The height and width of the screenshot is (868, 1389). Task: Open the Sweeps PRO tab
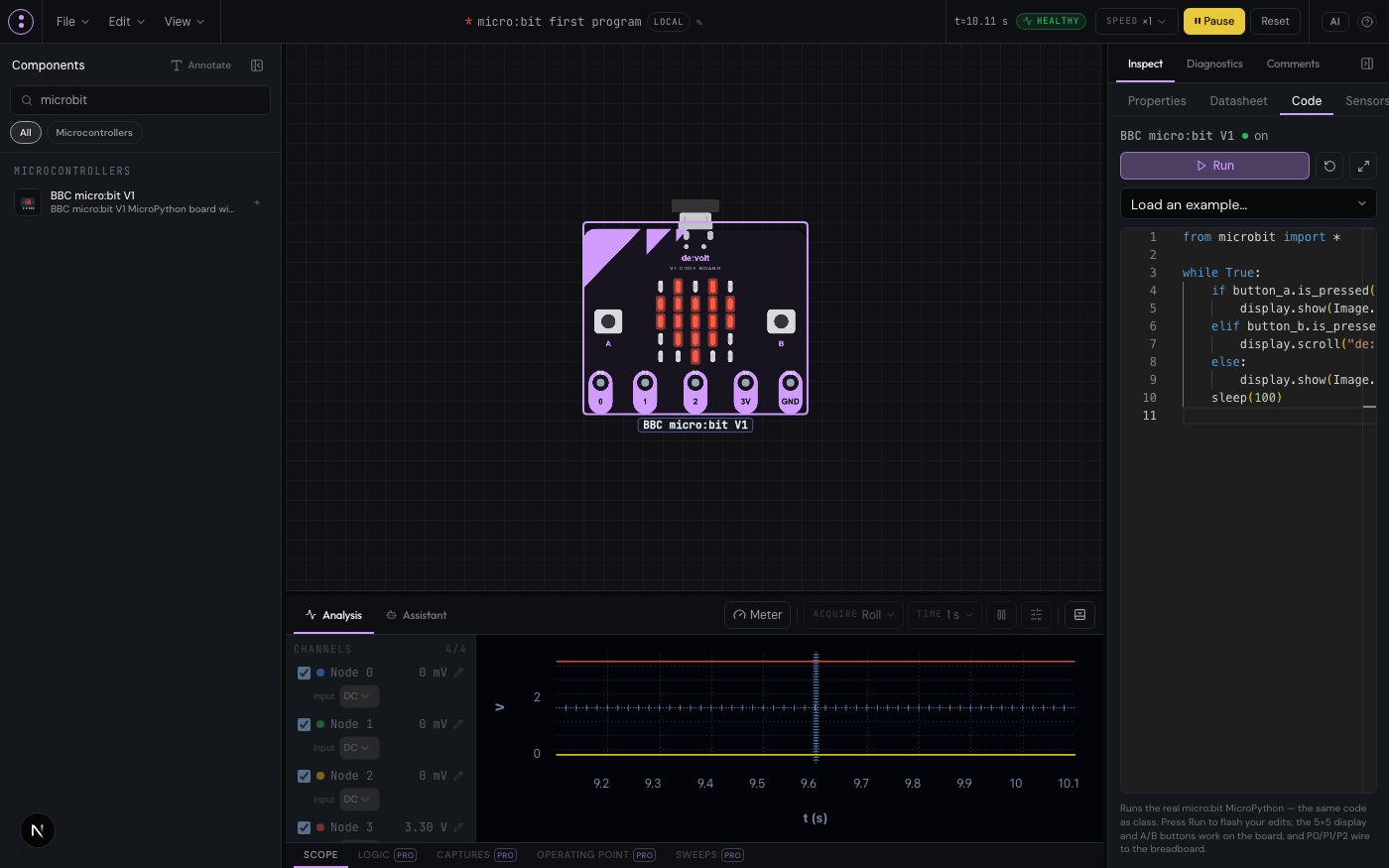(x=709, y=855)
